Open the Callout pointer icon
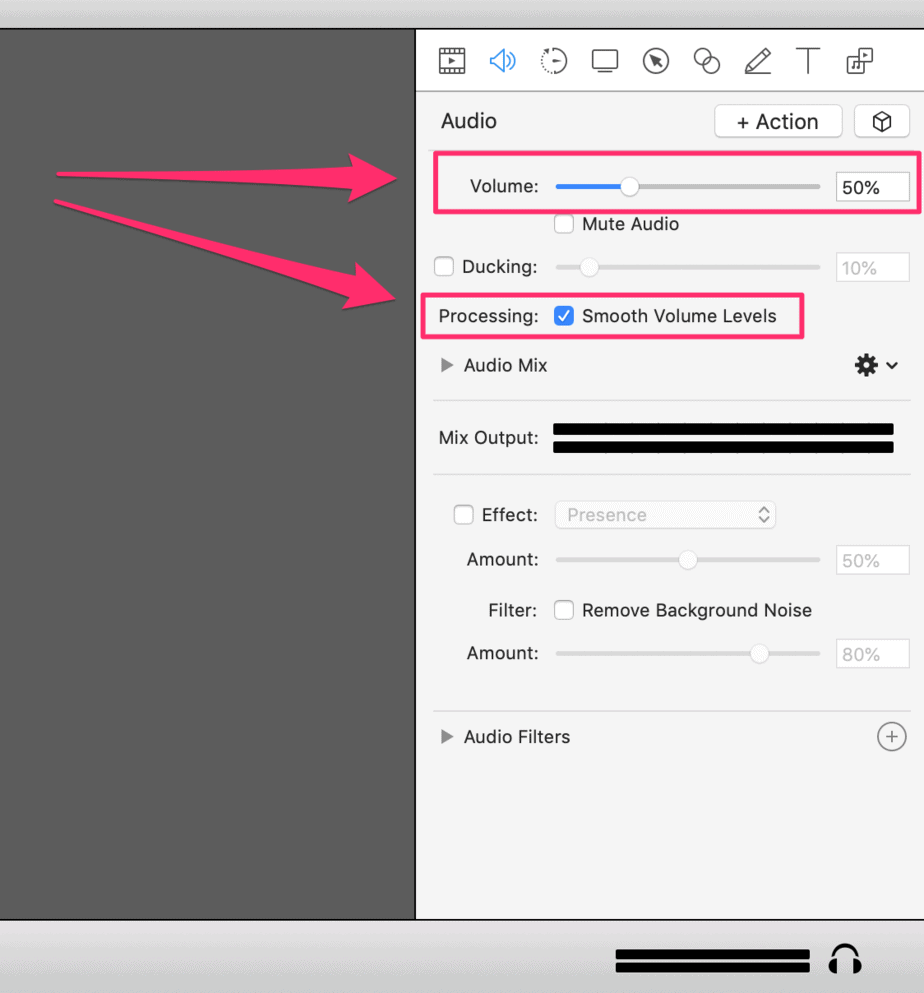 655,61
